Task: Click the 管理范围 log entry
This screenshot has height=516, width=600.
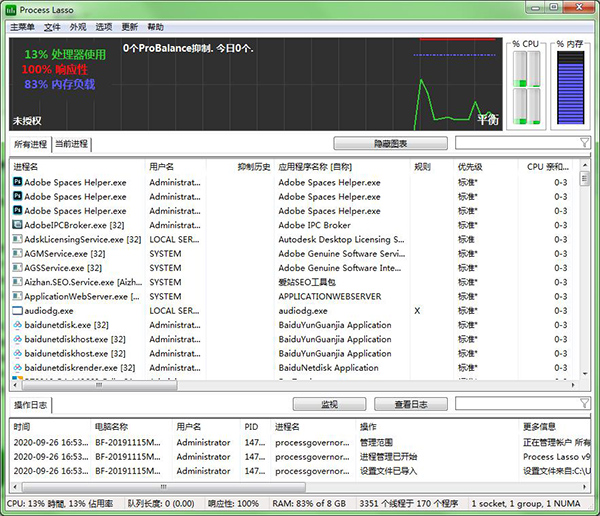Action: coord(376,442)
